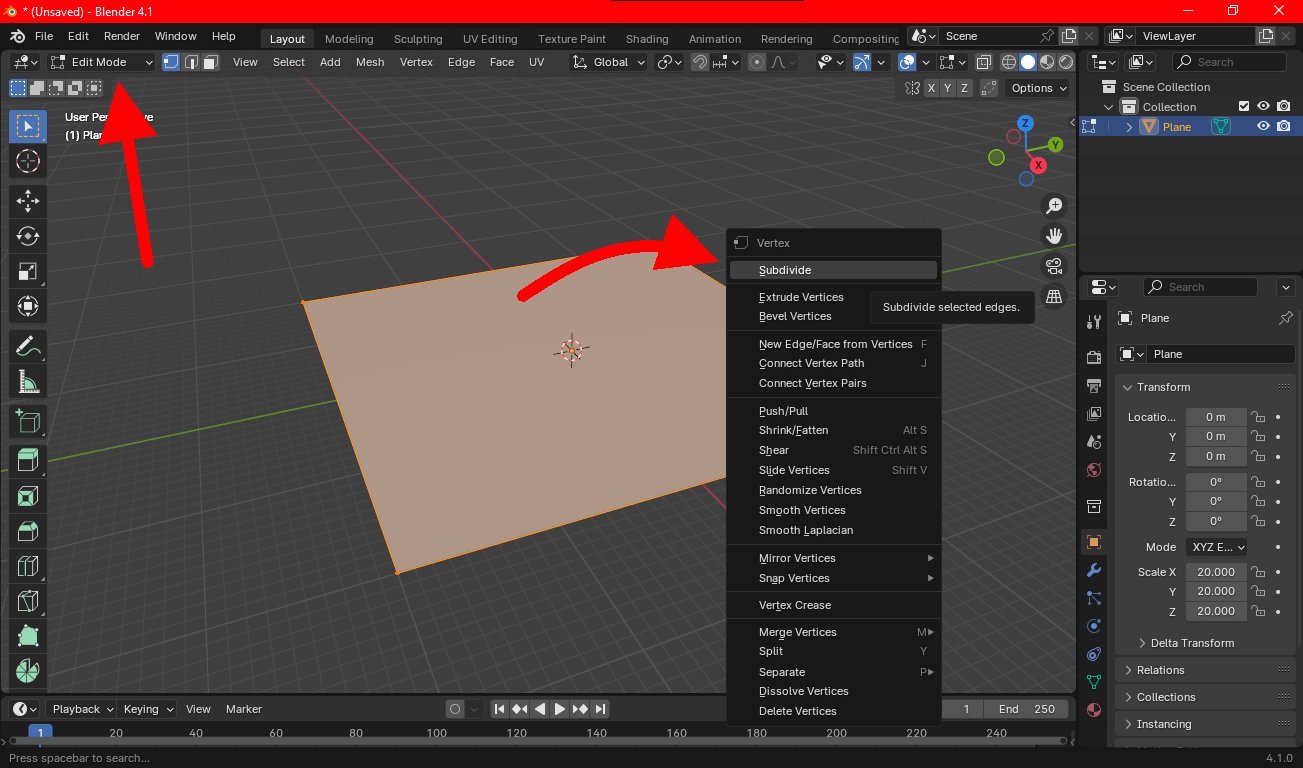Expand the Plane item in the outliner
Screen dimensions: 1303x768
click(x=1129, y=127)
